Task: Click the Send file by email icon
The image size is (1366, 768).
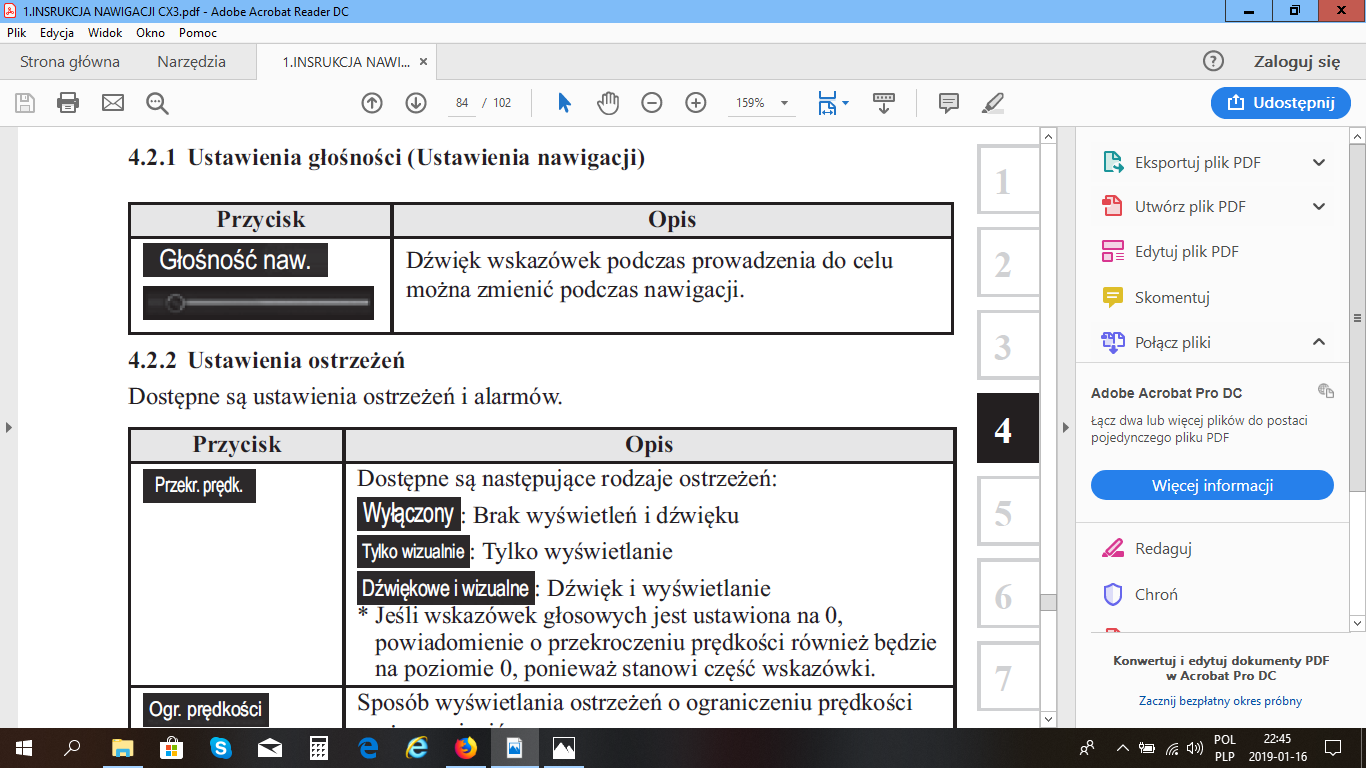Action: click(112, 103)
